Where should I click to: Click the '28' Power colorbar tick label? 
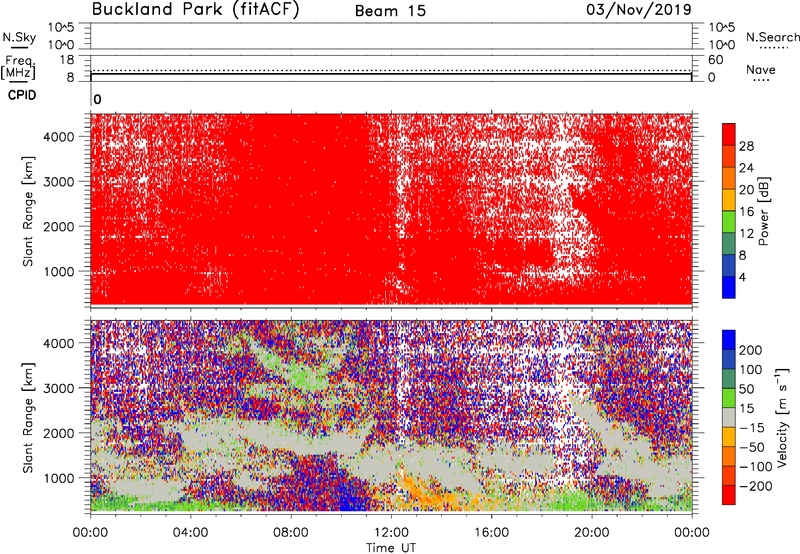(746, 146)
